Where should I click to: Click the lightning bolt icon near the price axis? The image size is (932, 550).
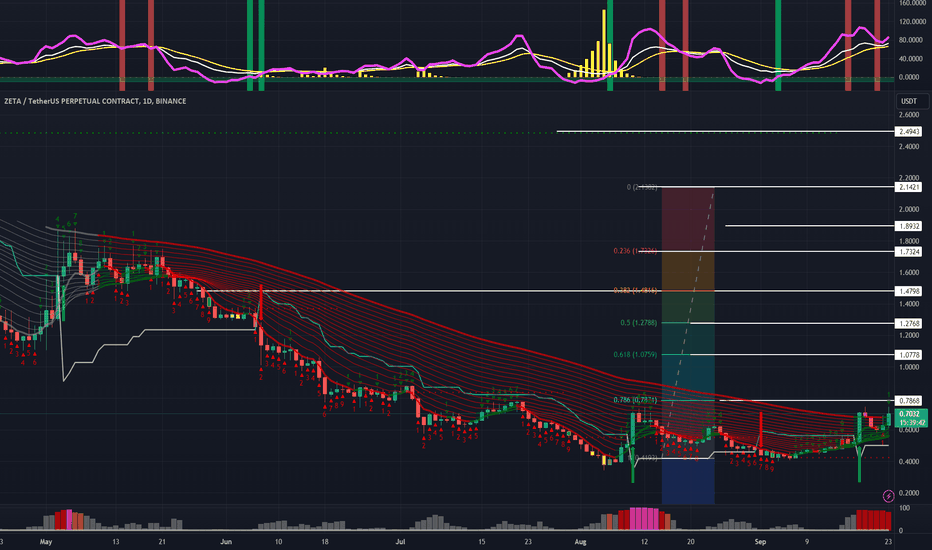point(888,495)
